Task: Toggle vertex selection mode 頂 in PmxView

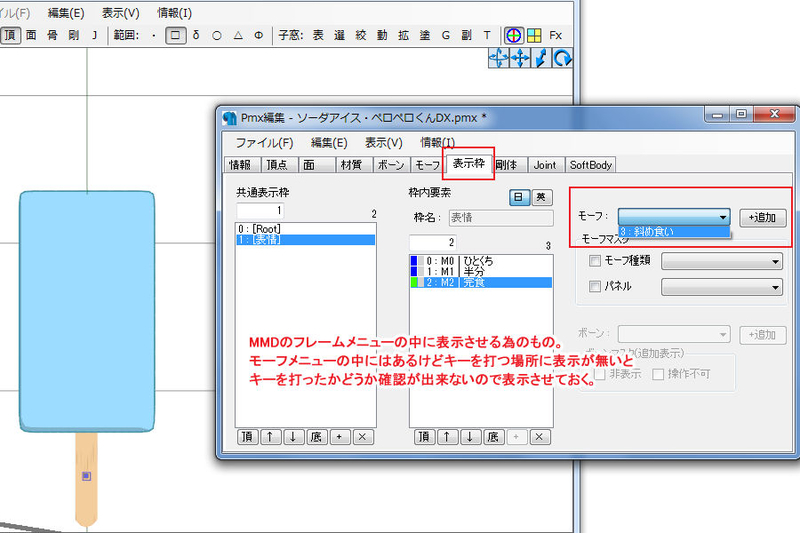Action: tap(10, 35)
